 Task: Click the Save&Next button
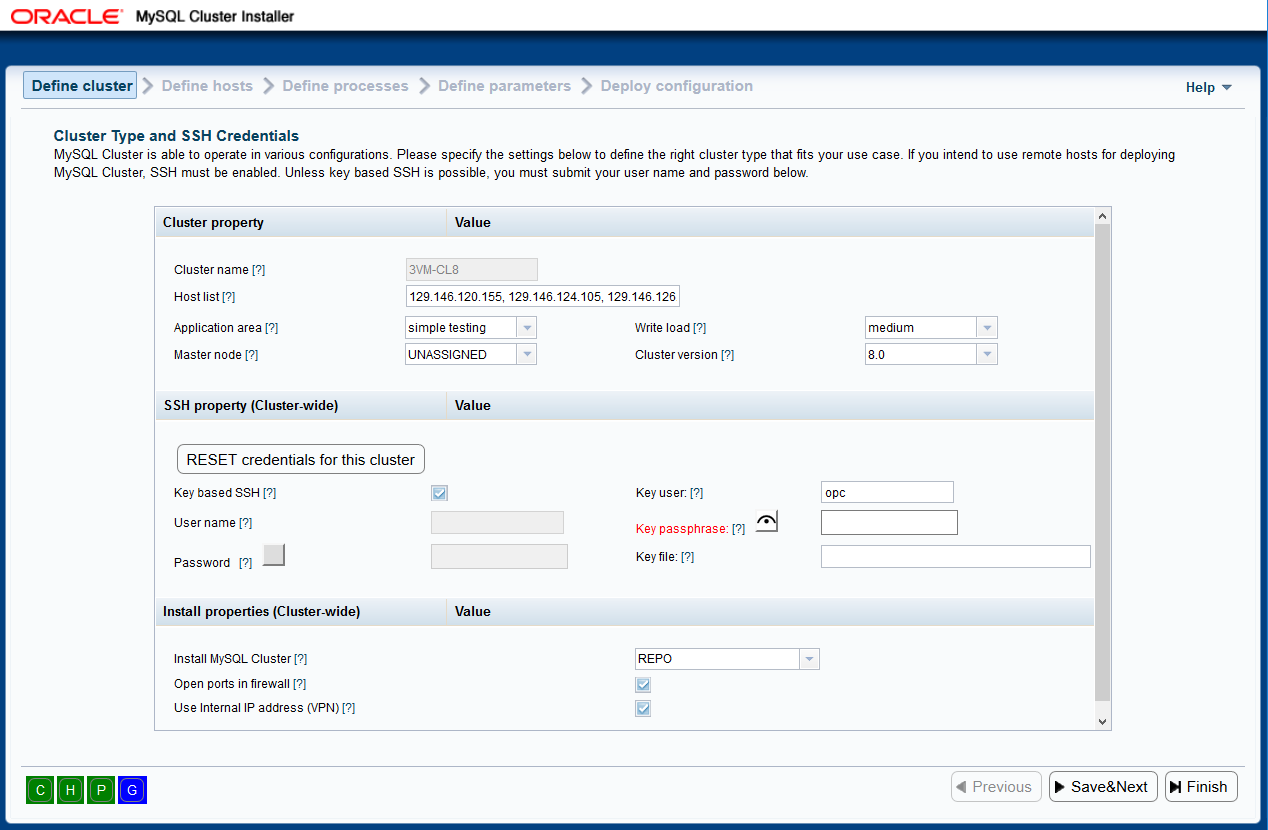click(1103, 787)
